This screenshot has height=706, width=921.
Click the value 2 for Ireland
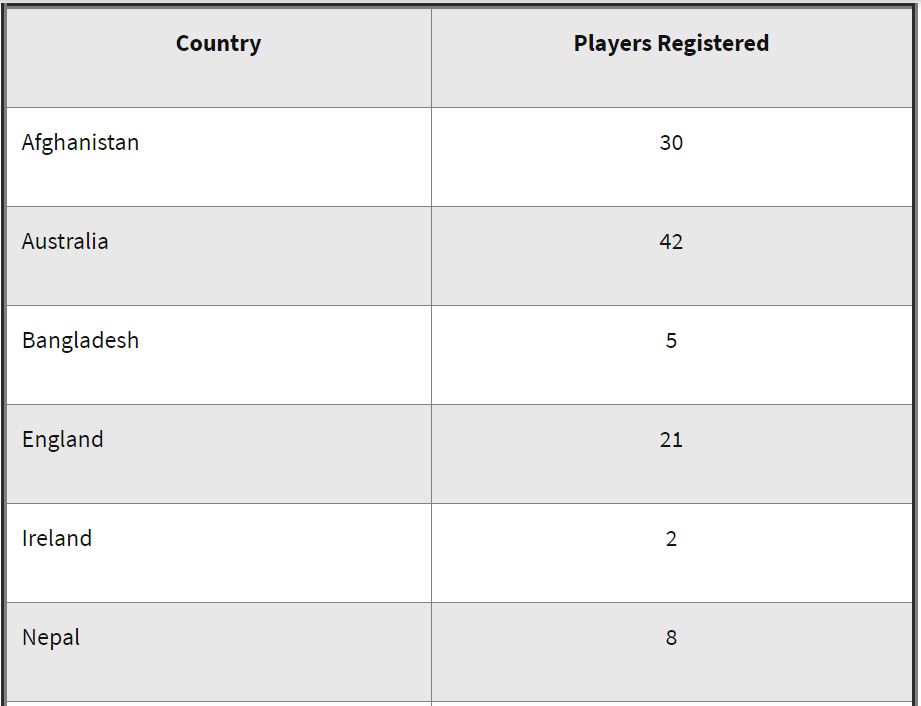(x=671, y=539)
